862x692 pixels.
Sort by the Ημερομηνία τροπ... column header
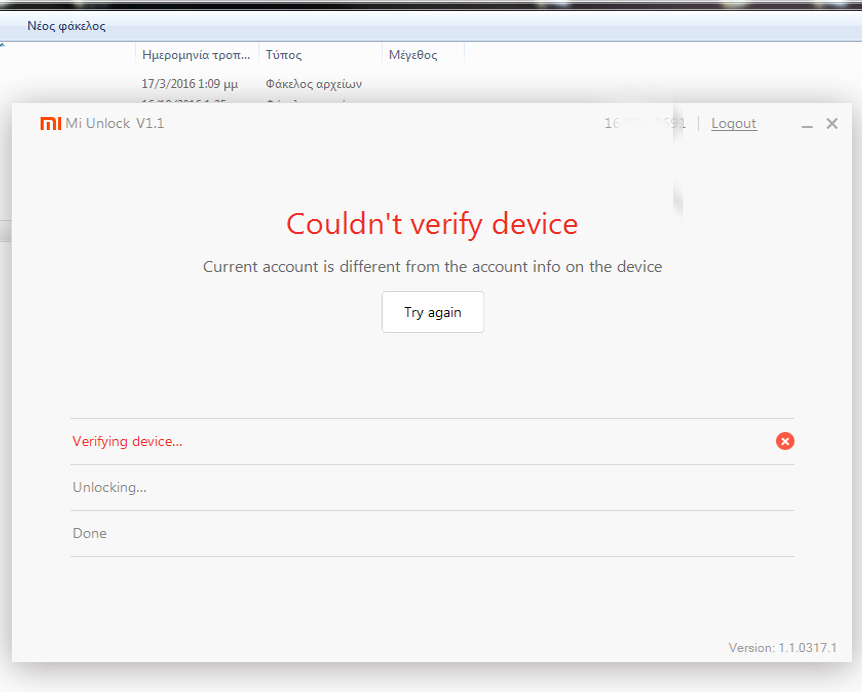(196, 55)
